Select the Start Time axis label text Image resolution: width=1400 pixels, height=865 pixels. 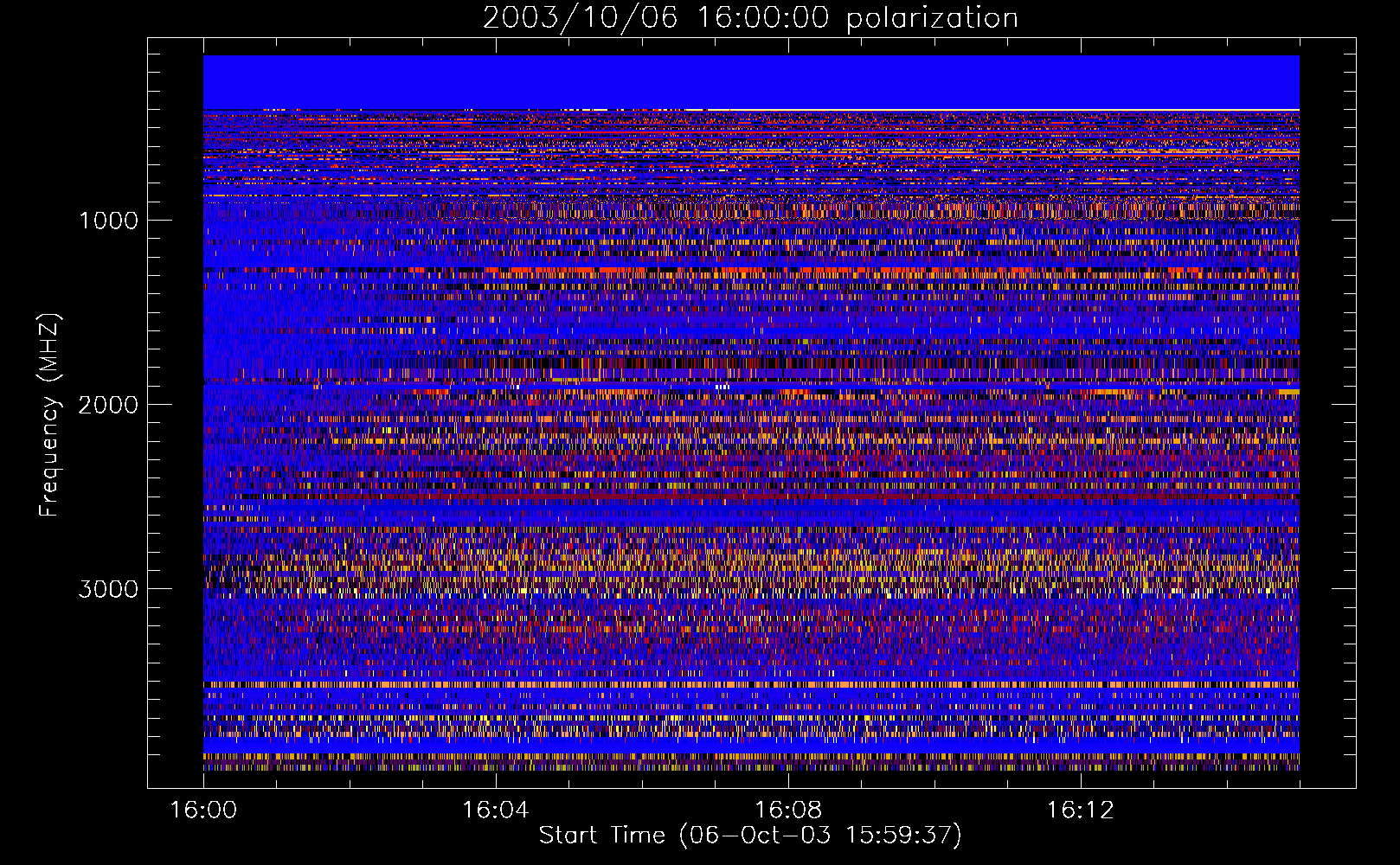click(x=750, y=836)
